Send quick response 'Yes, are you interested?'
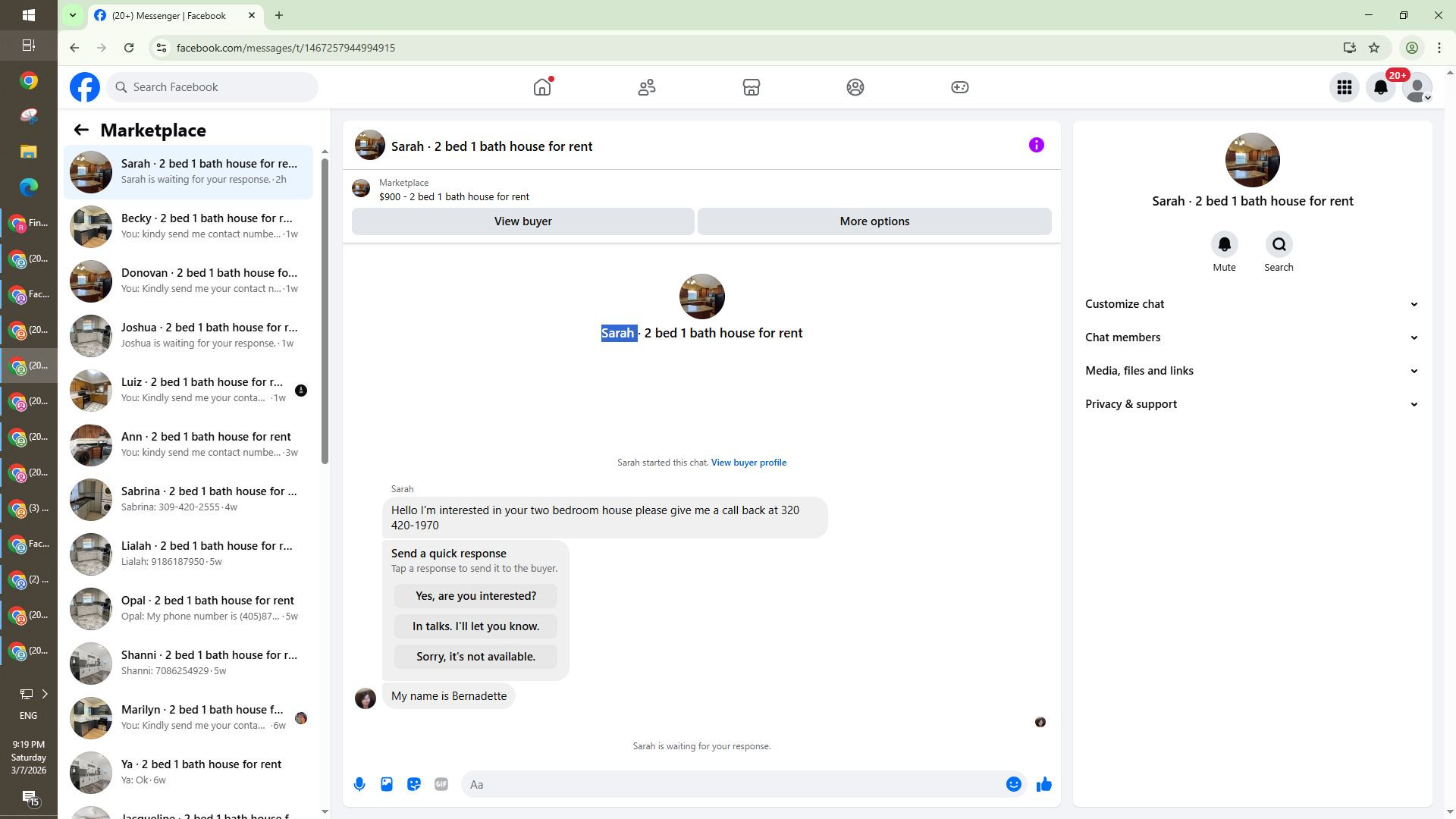 click(x=475, y=596)
